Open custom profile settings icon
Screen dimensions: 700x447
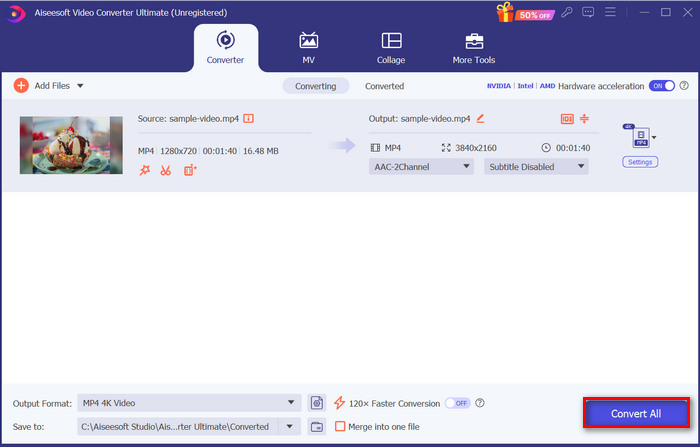tap(317, 403)
